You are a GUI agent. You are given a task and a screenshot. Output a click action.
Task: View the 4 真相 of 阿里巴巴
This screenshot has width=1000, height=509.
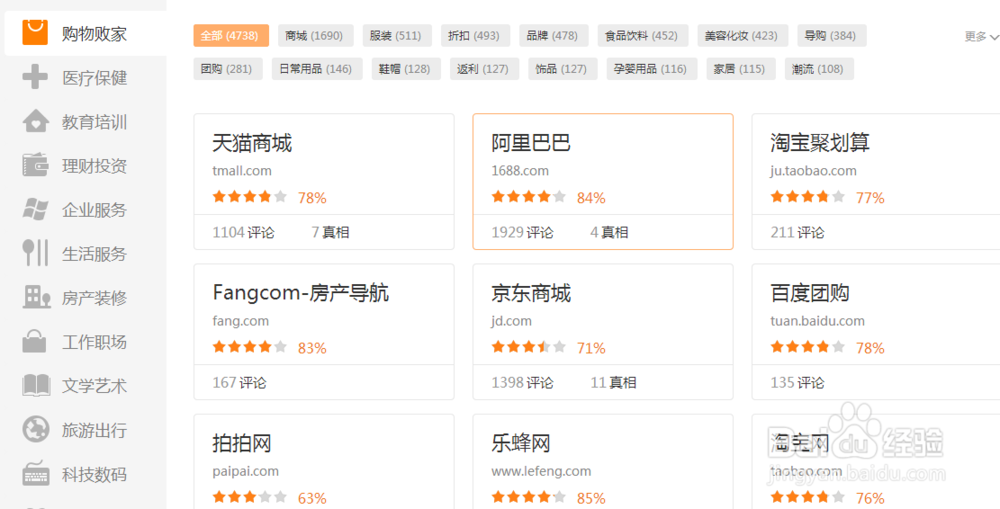click(609, 232)
